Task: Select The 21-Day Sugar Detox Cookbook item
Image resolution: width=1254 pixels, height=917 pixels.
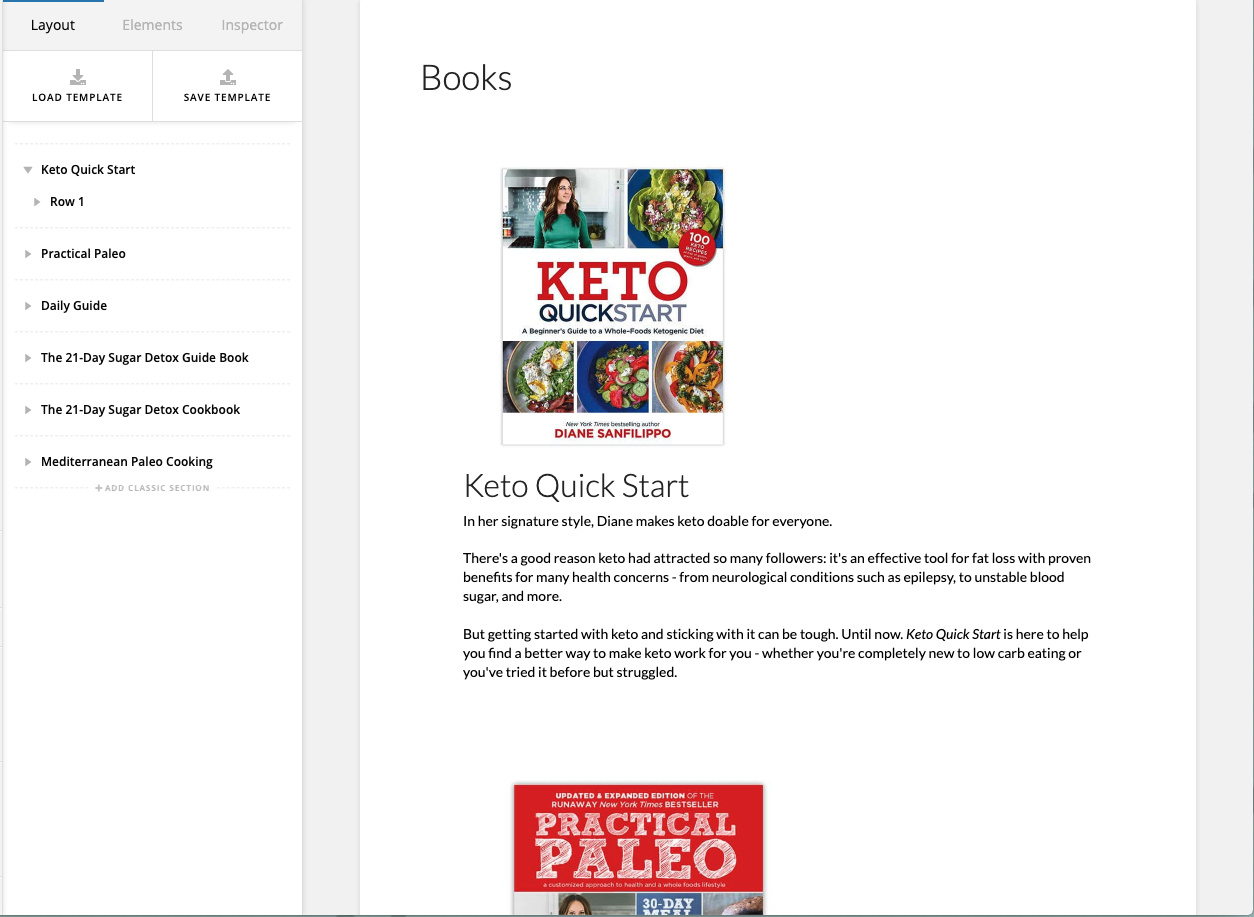Action: (141, 410)
